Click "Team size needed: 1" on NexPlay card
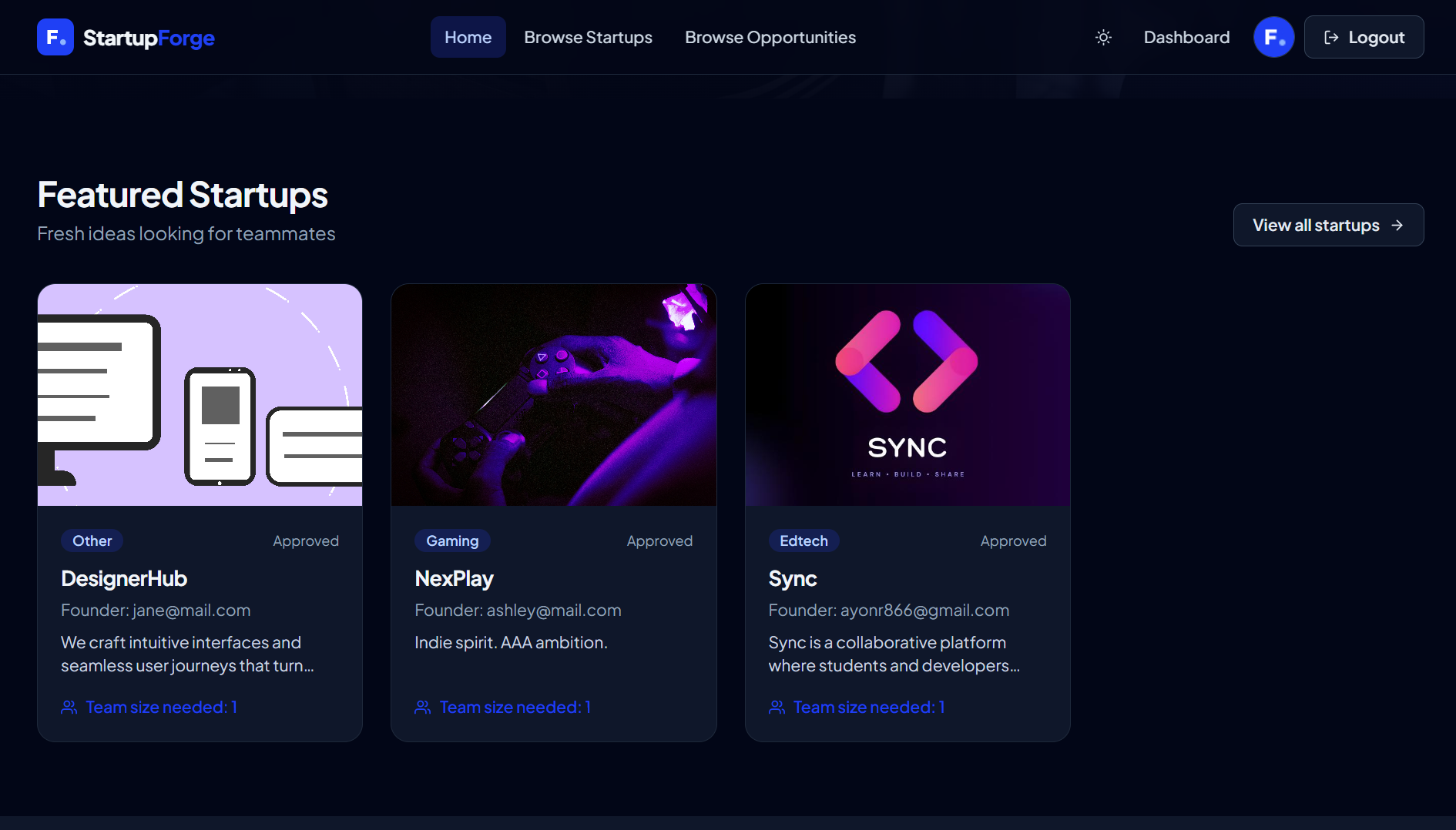Viewport: 1456px width, 830px height. click(515, 707)
